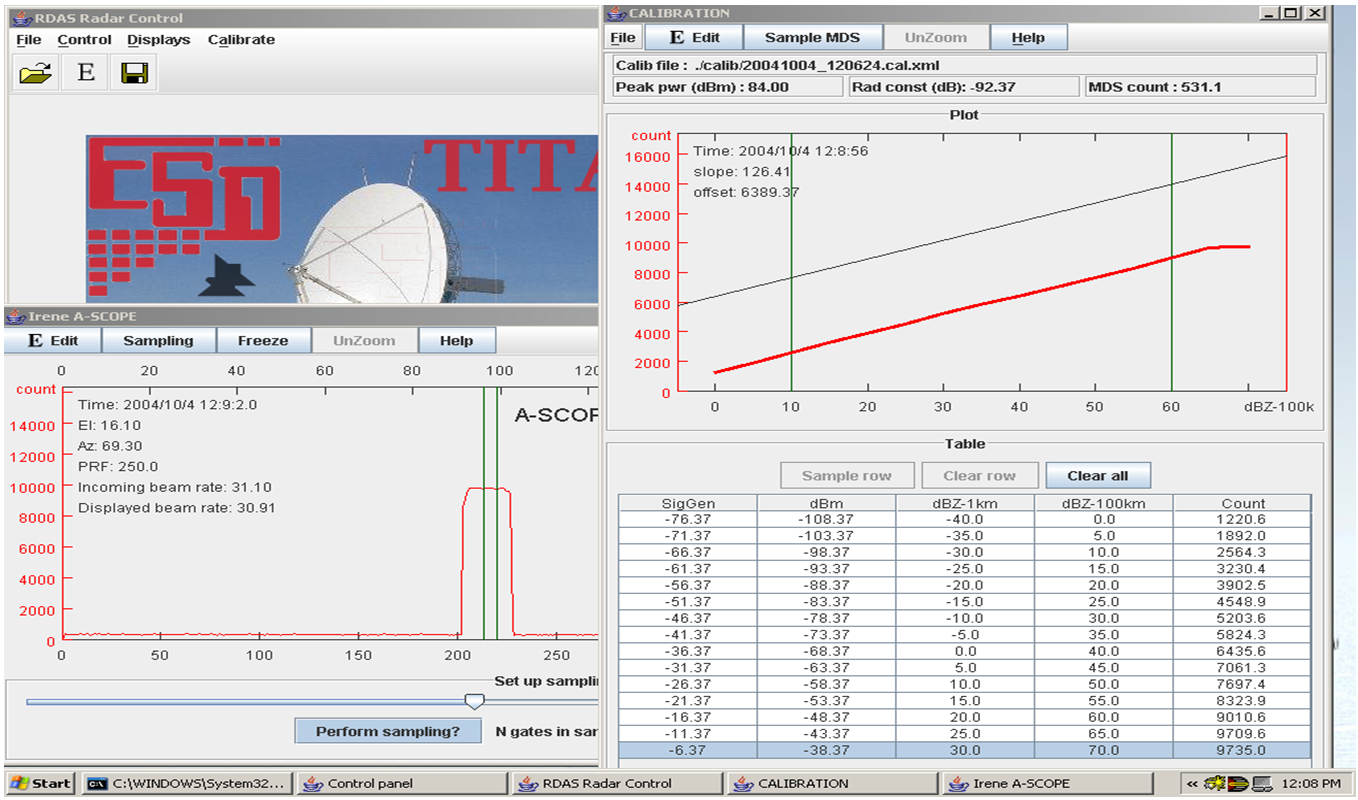Click the Calib file path field
The height and width of the screenshot is (800, 1358).
pyautogui.click(x=965, y=65)
